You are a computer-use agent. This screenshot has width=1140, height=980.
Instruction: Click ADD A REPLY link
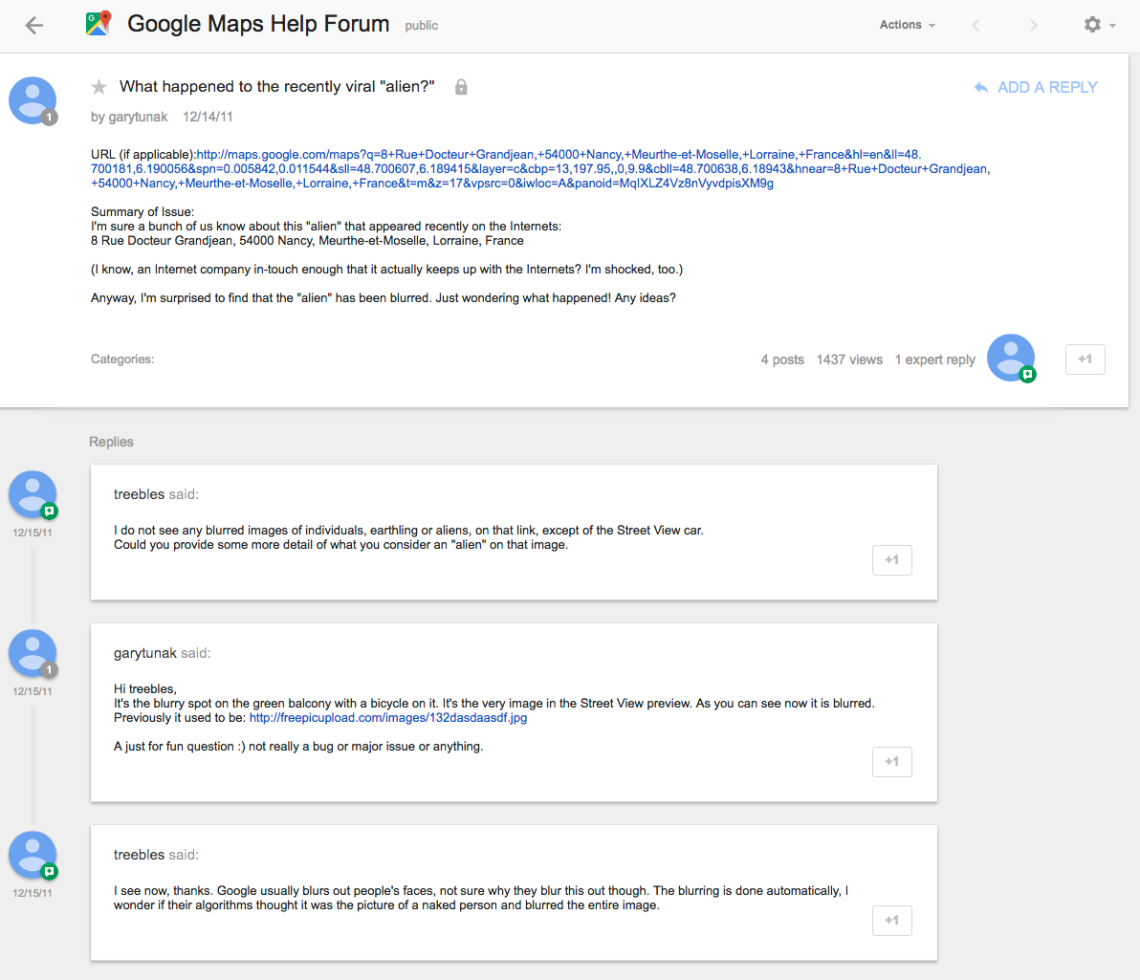[1047, 87]
